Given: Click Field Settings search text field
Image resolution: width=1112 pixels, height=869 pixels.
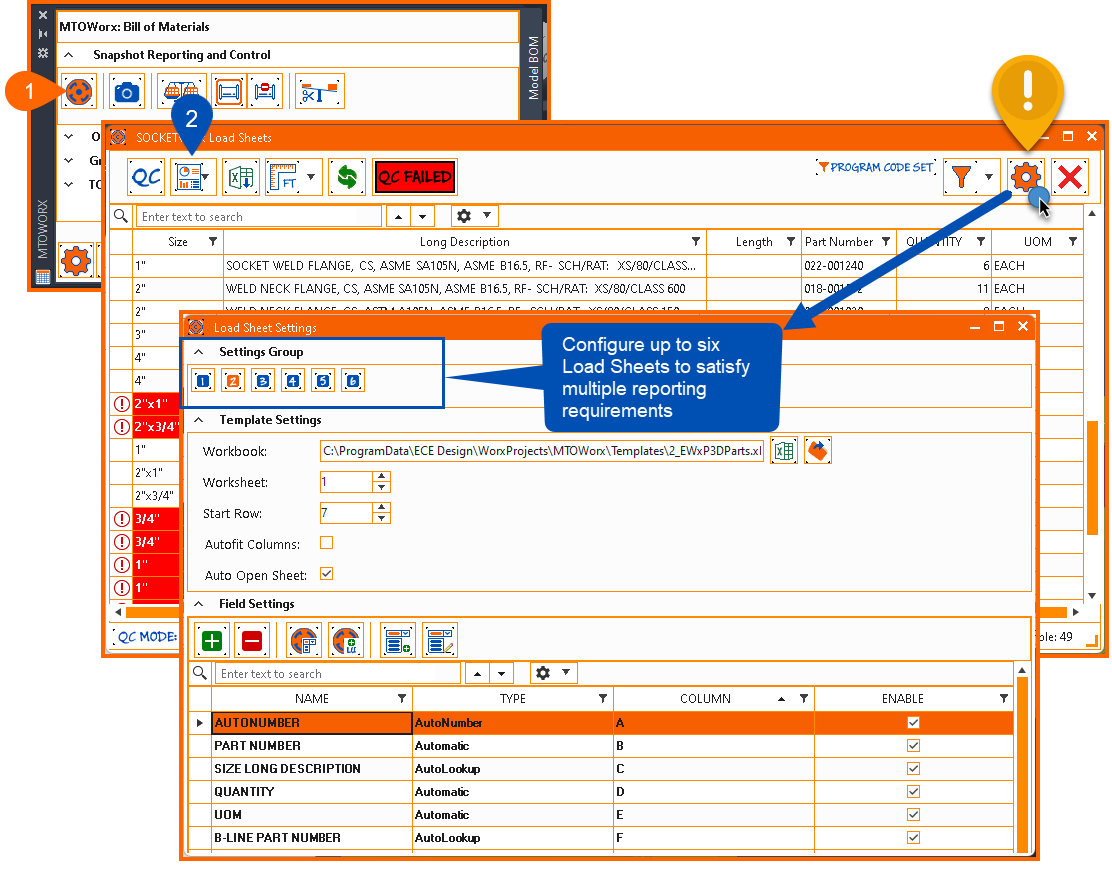Looking at the screenshot, I should [x=338, y=673].
